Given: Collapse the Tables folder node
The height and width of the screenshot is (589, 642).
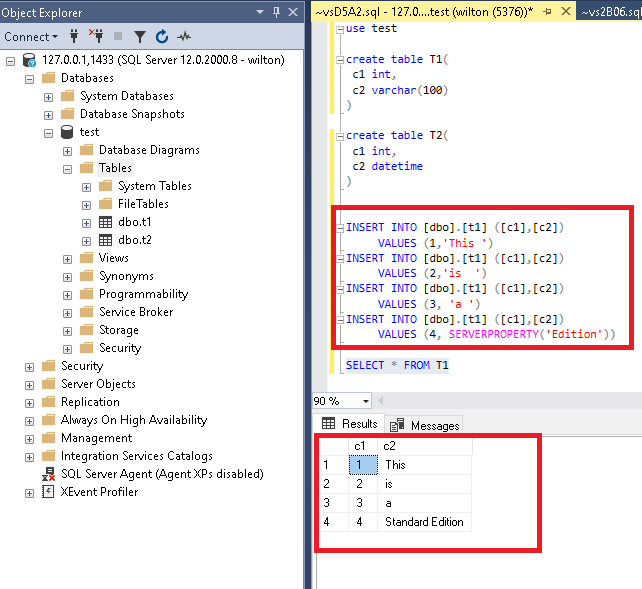Looking at the screenshot, I should click(68, 169).
